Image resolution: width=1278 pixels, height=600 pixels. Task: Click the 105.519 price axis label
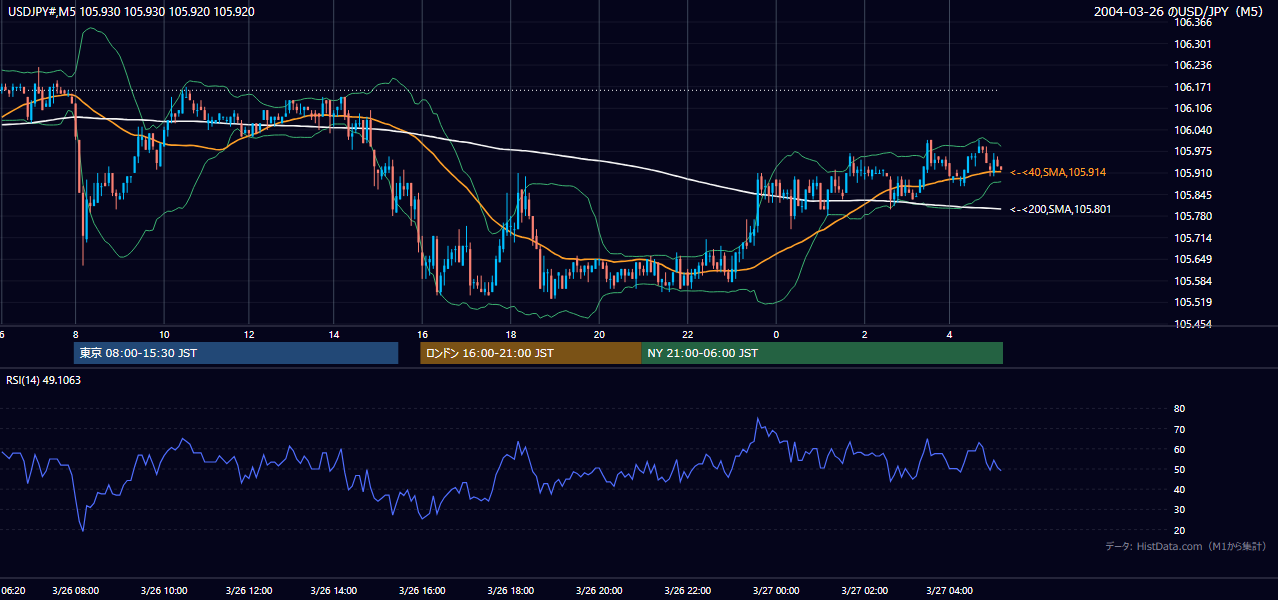tap(1192, 302)
